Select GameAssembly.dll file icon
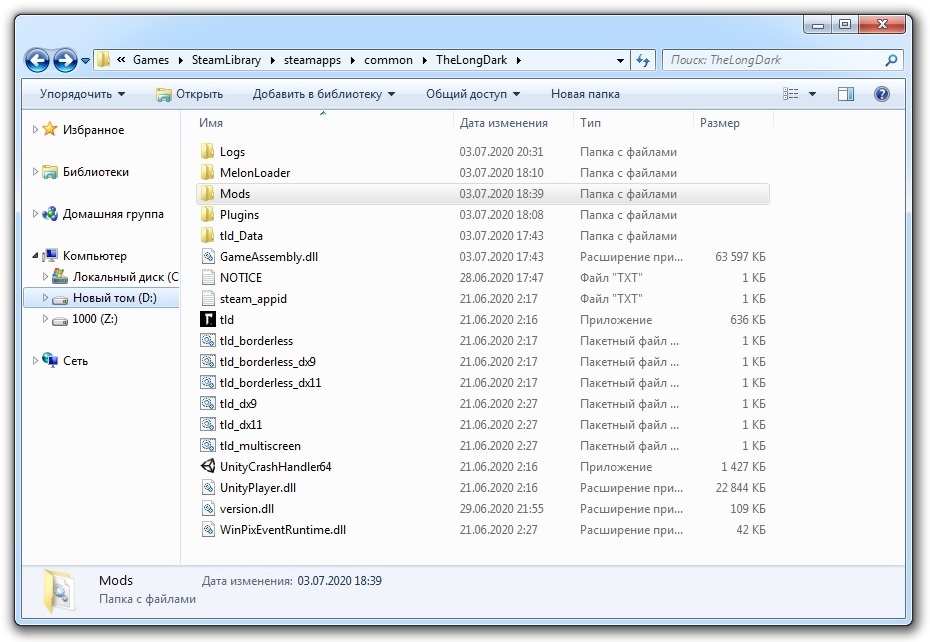The height and width of the screenshot is (642, 930). click(208, 256)
